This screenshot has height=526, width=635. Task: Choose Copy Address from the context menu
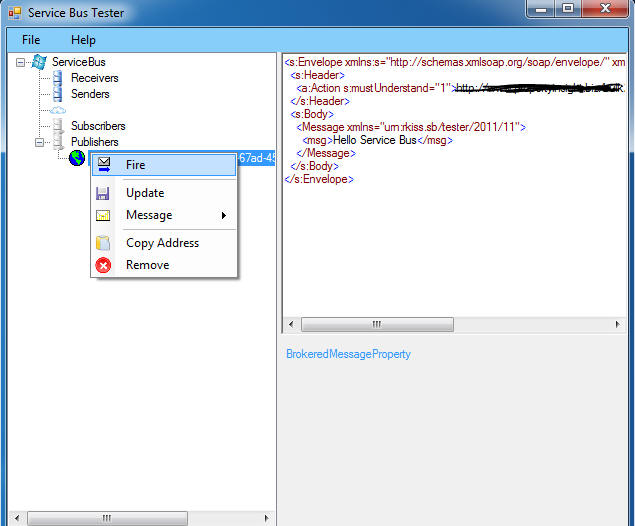tap(164, 243)
